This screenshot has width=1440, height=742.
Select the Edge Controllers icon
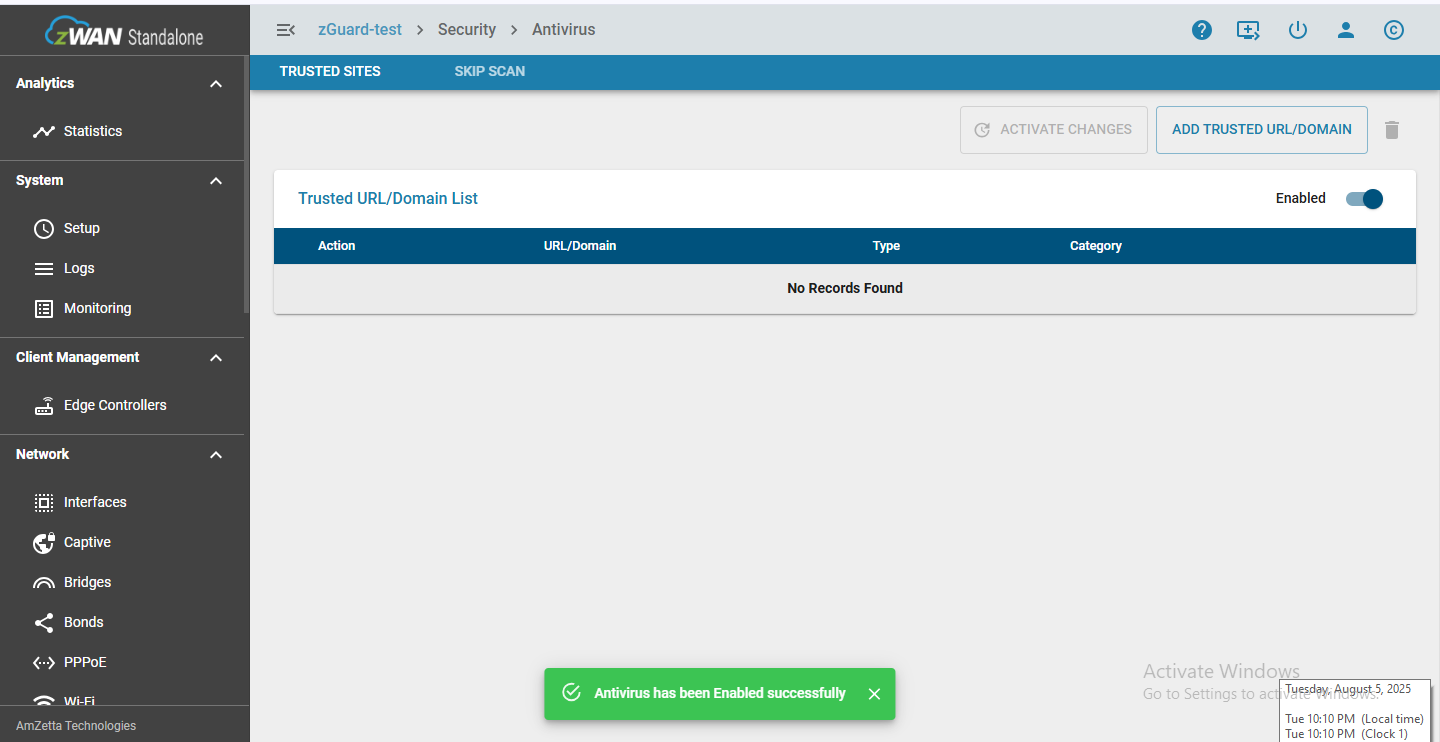44,405
